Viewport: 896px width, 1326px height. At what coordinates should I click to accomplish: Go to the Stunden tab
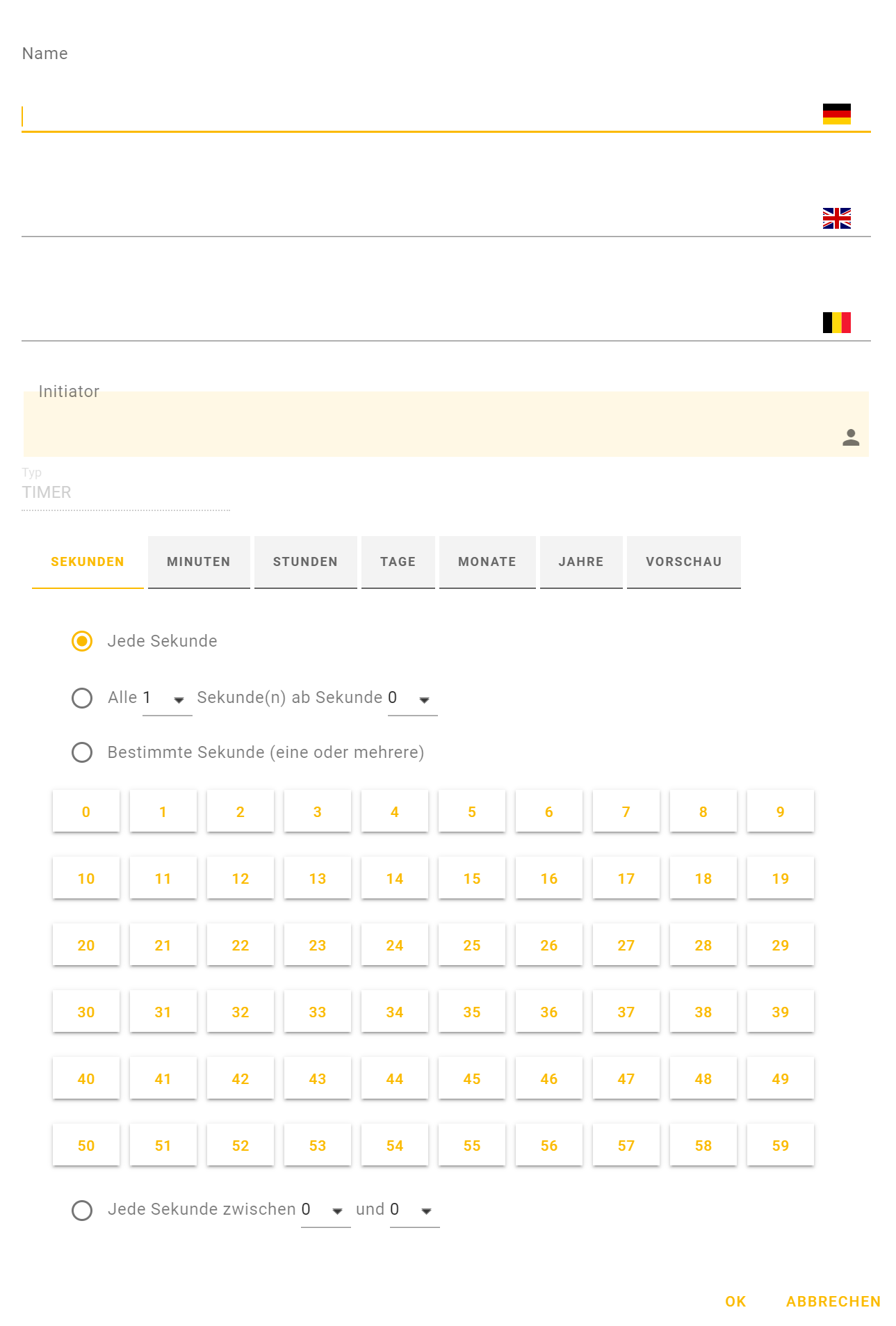[305, 562]
